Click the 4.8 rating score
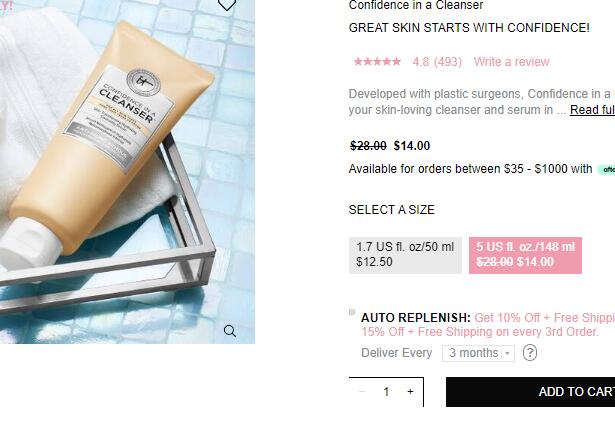 [x=420, y=62]
